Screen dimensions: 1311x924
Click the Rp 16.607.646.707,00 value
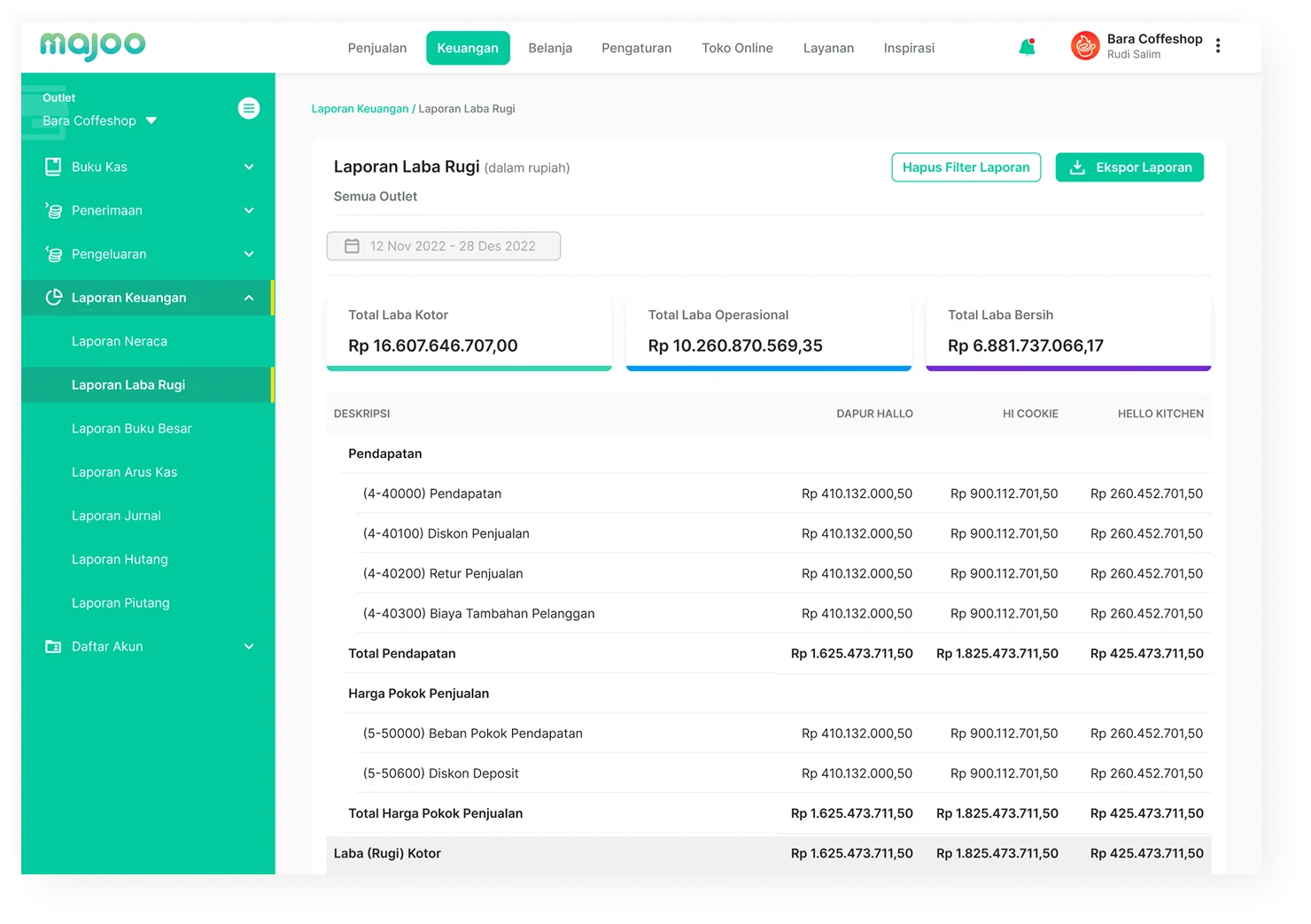[432, 346]
